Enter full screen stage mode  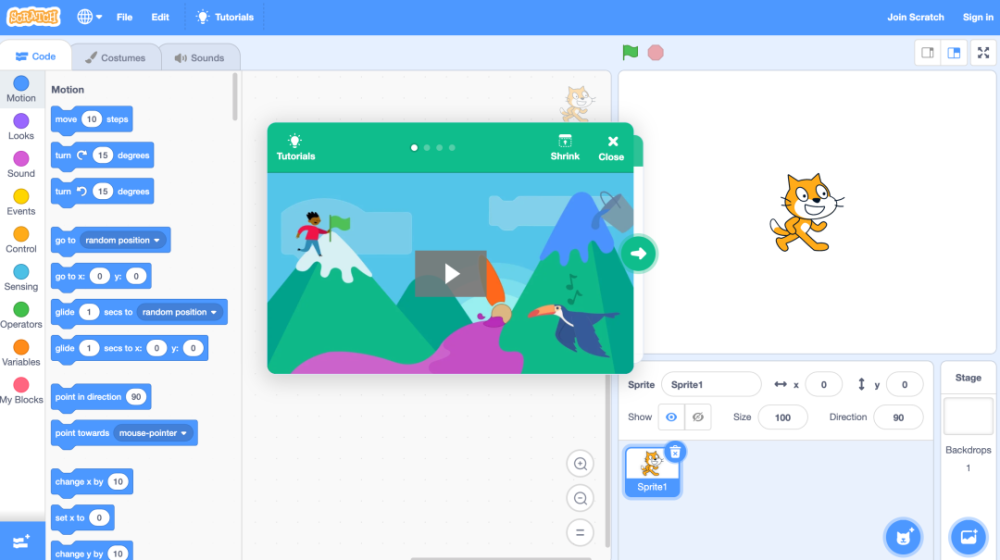[x=983, y=53]
